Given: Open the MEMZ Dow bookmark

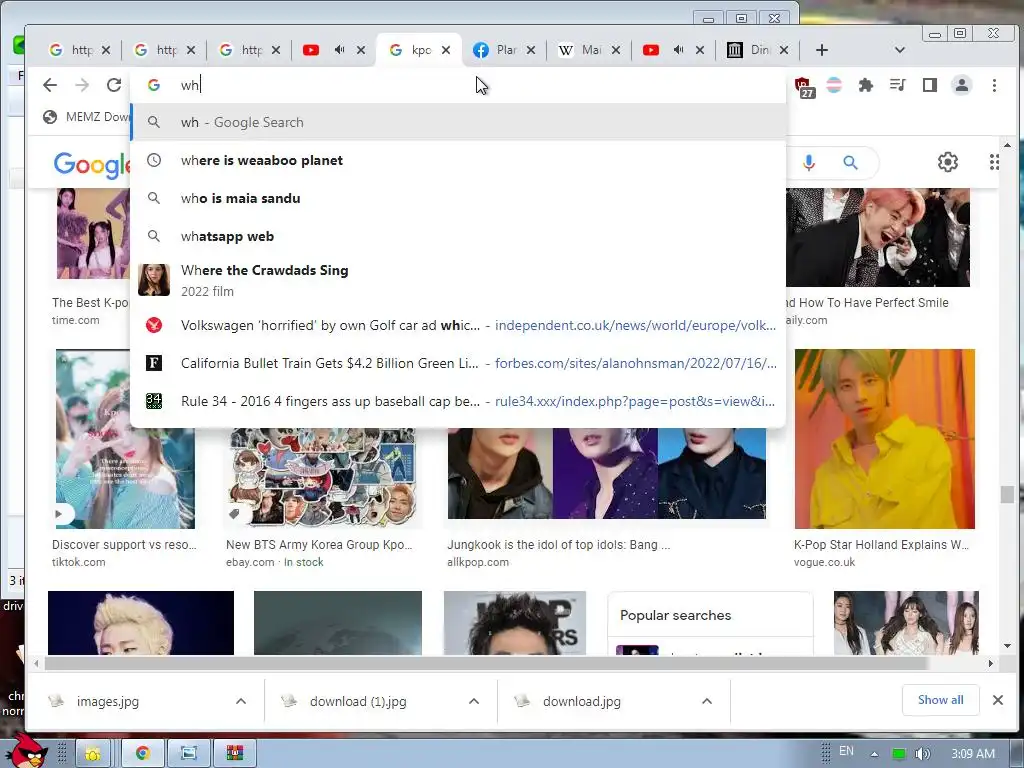Looking at the screenshot, I should 86,116.
